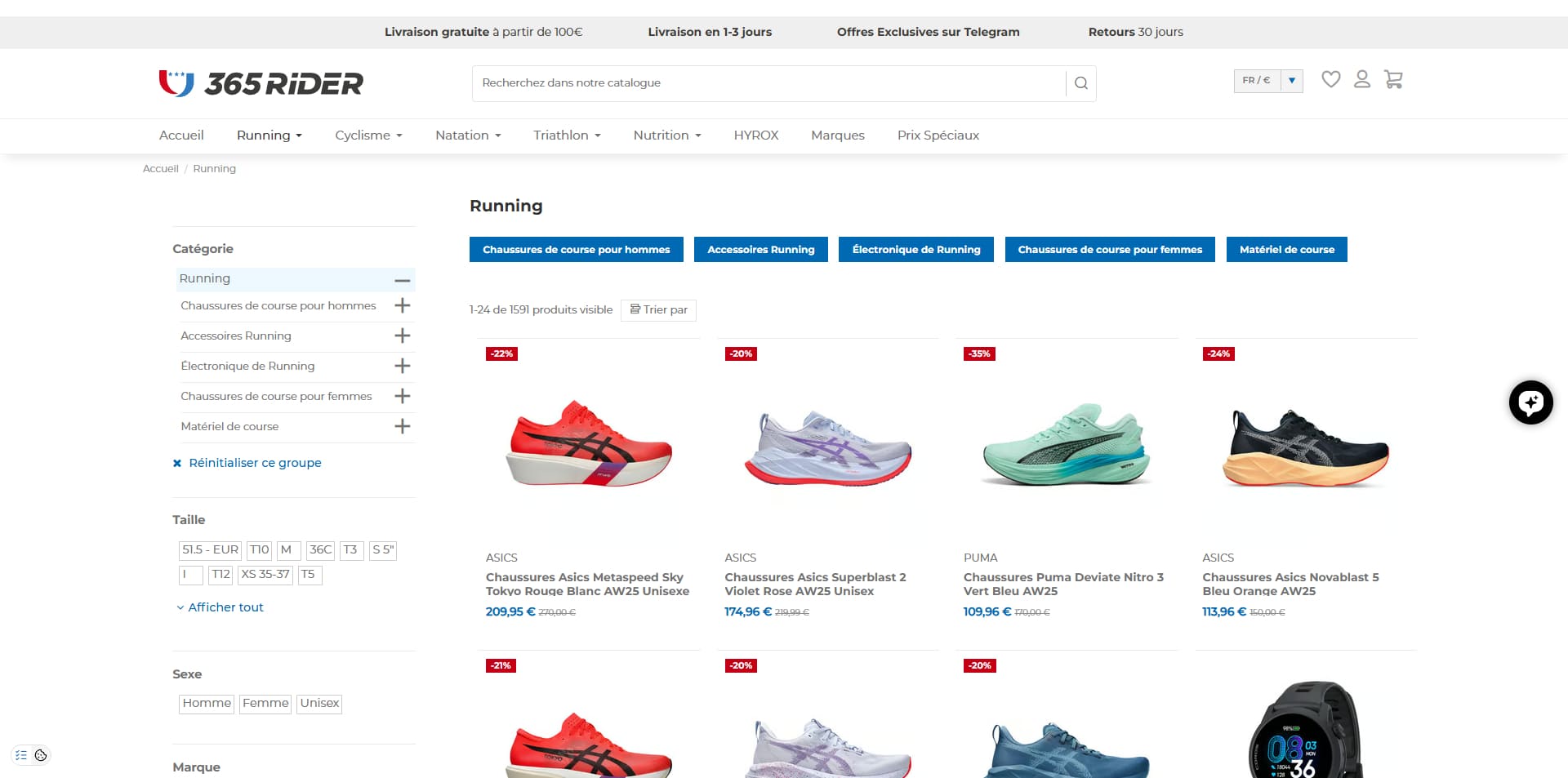Open Asics Novablast 5 Bleu Orange title

click(x=1290, y=585)
